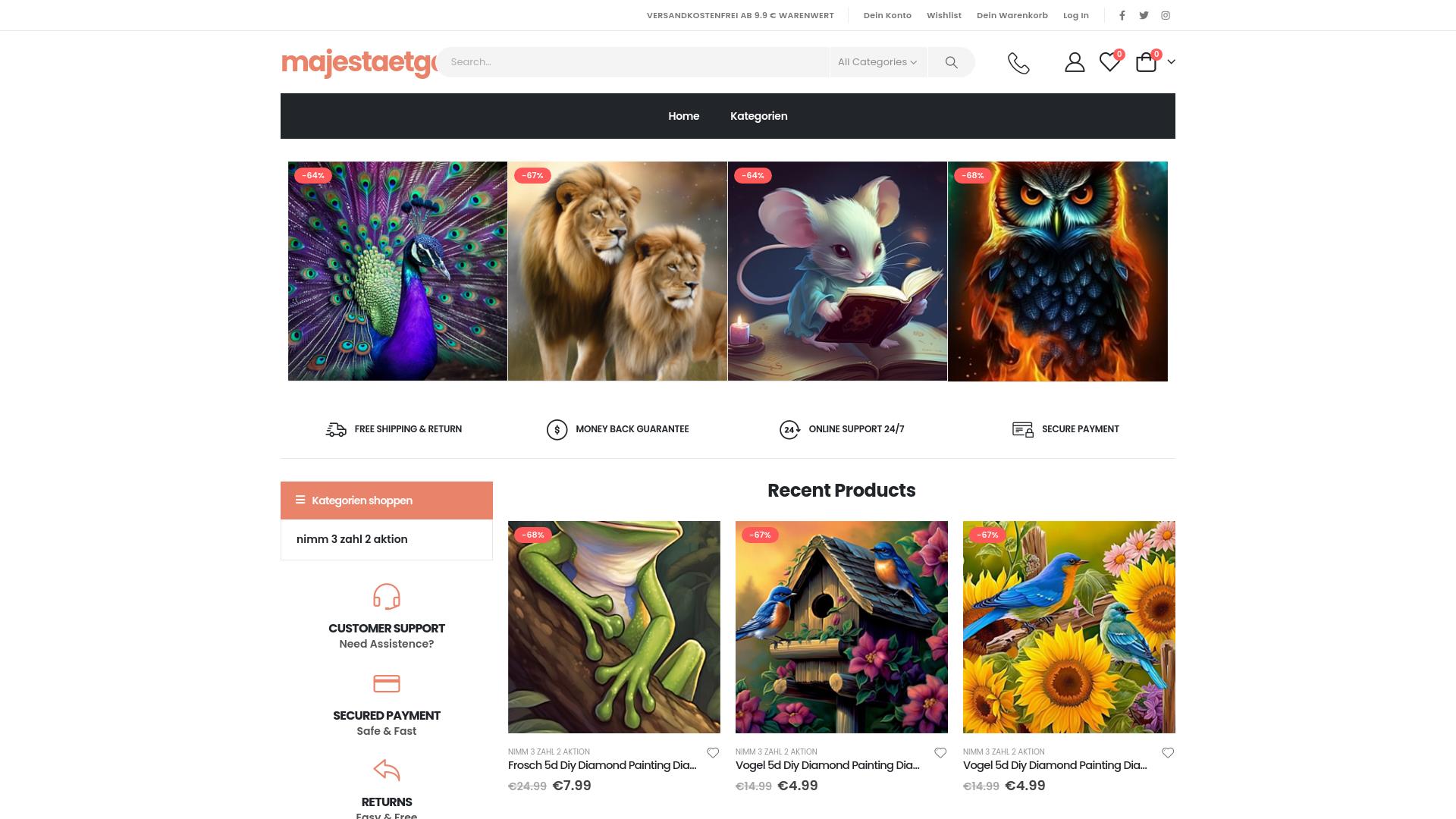This screenshot has height=819, width=1456.
Task: Open the wishlist heart icon in header
Action: point(1109,62)
